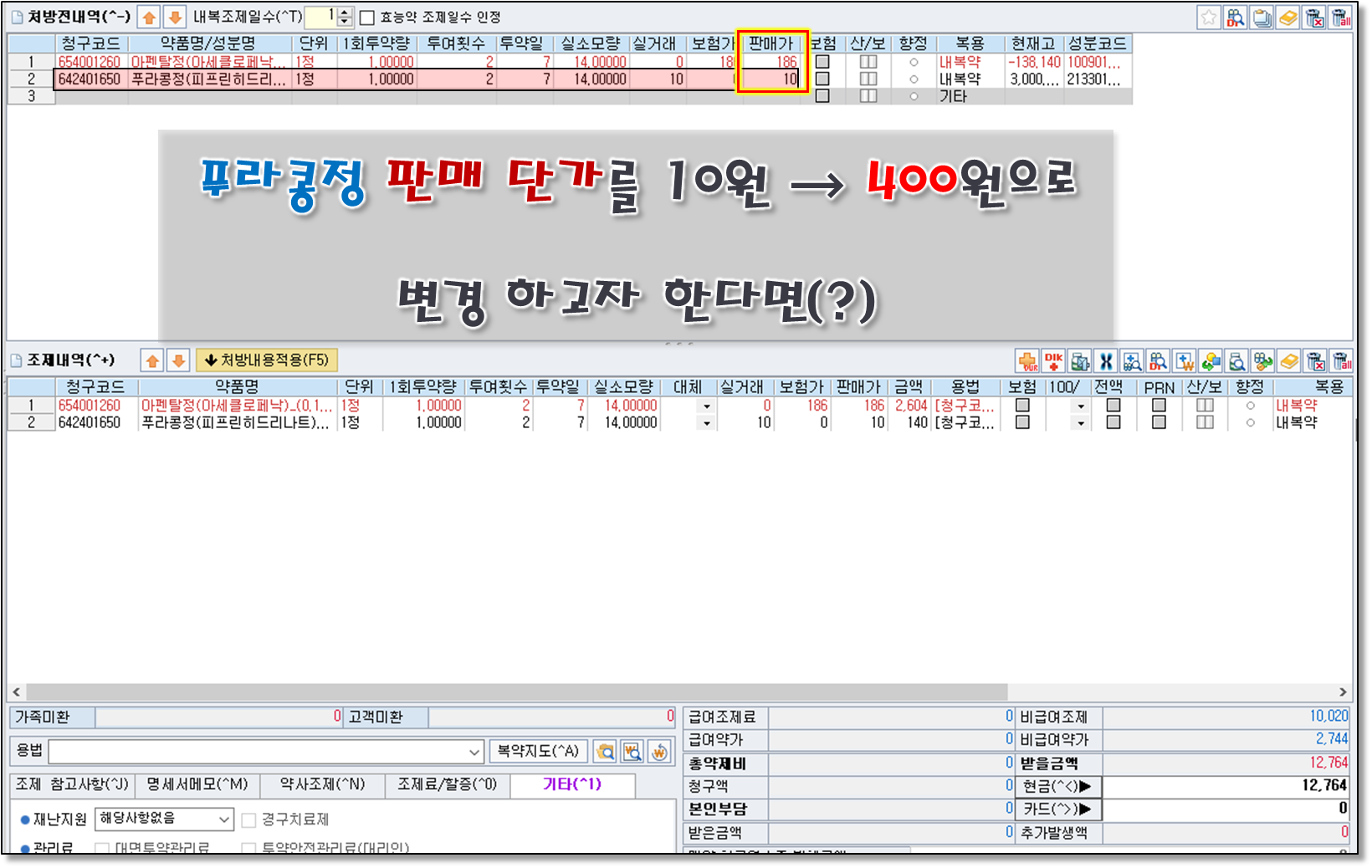The height and width of the screenshot is (868, 1372).
Task: Click the blue X chromosome-shaped icon
Action: tap(1106, 361)
